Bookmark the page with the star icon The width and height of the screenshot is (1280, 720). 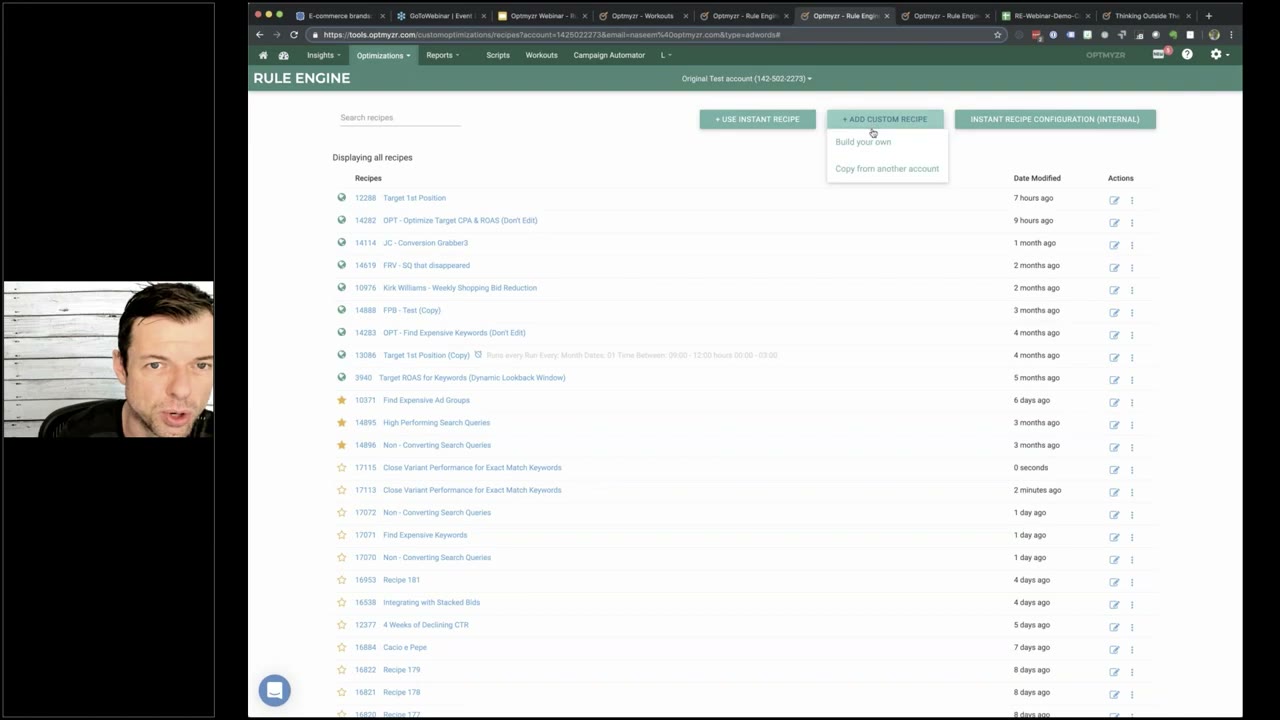(x=997, y=35)
